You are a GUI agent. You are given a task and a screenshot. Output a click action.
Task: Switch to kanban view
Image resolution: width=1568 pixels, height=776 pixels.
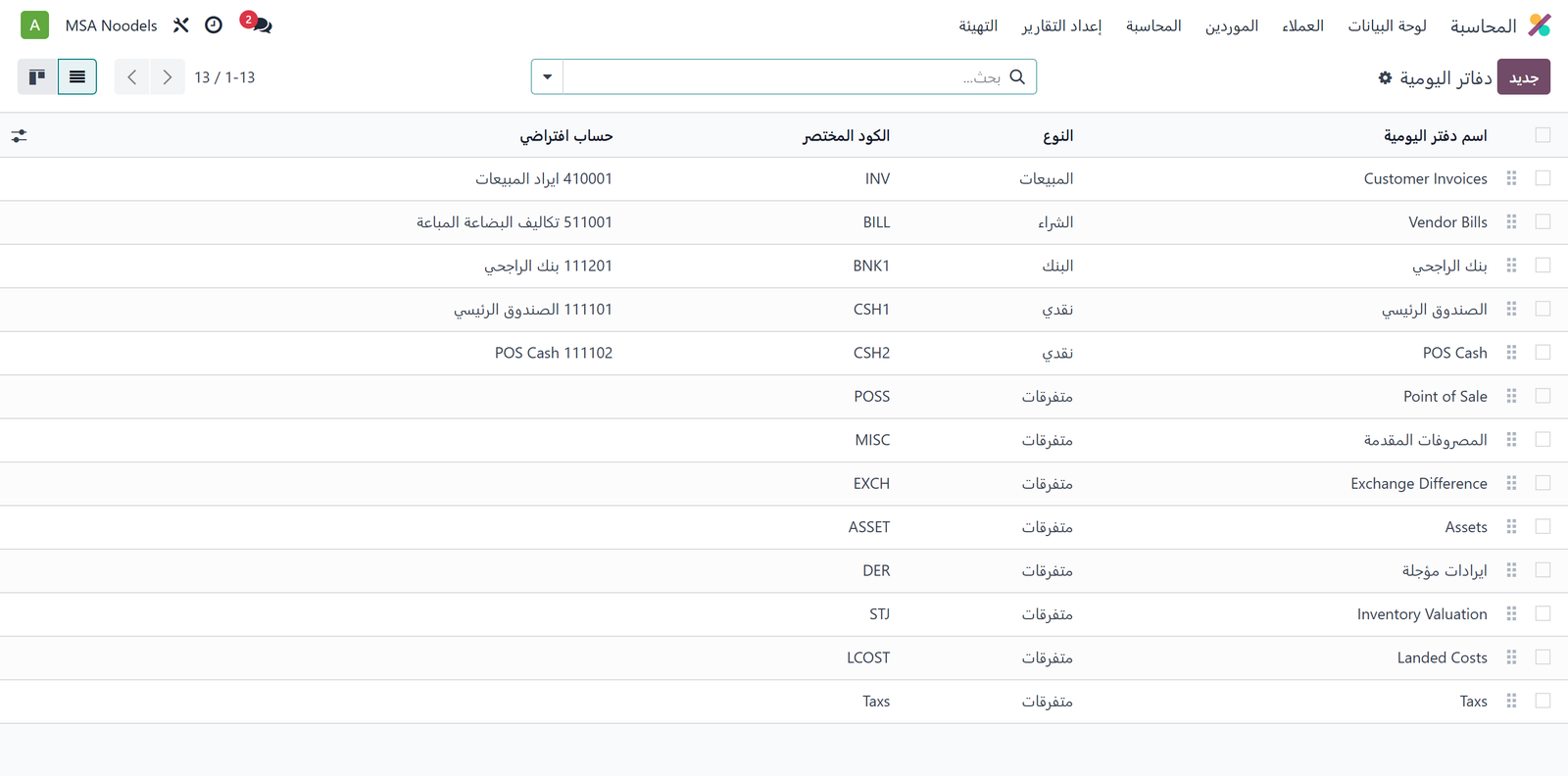click(x=37, y=76)
